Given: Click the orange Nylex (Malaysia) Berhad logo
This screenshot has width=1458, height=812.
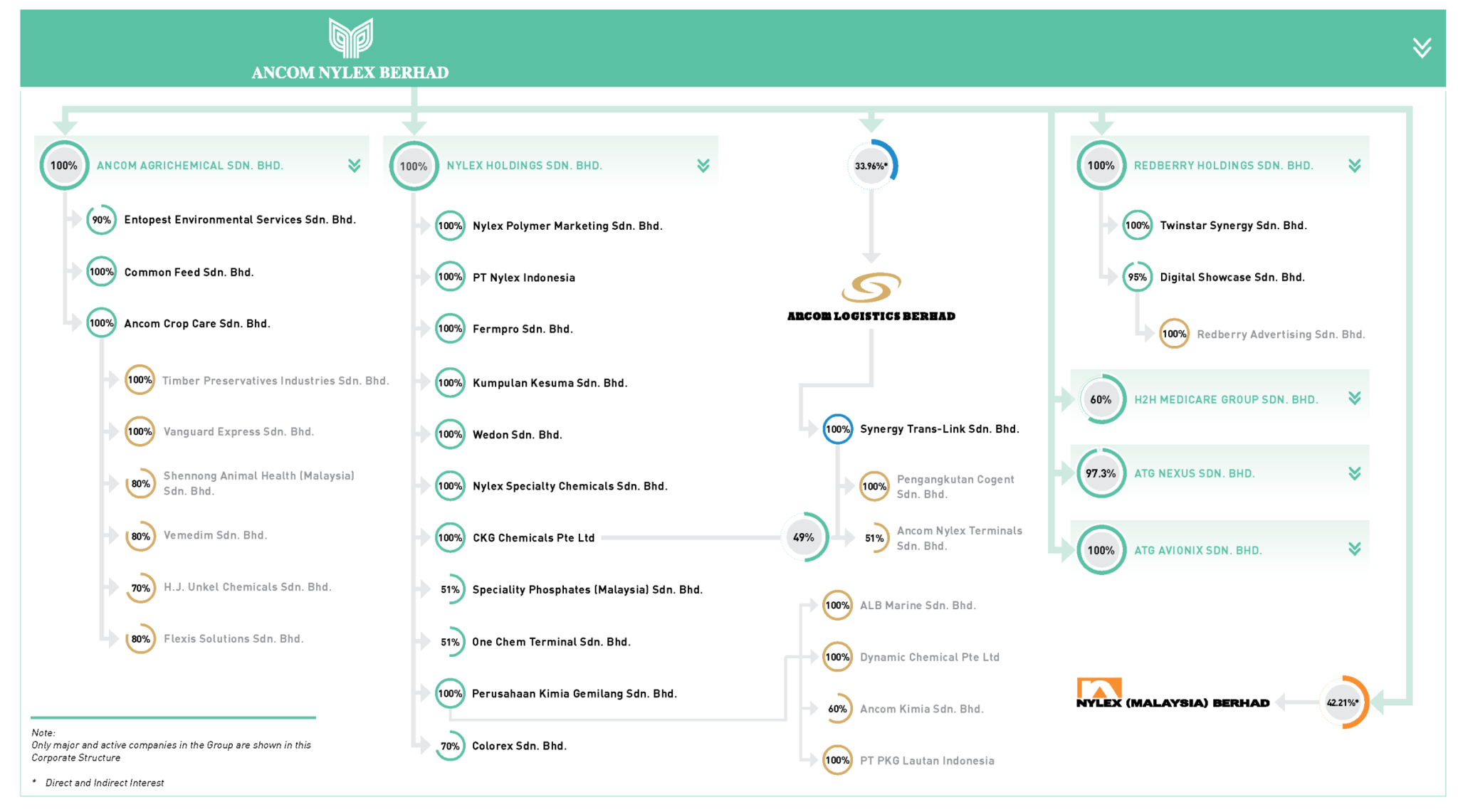Looking at the screenshot, I should (1099, 687).
